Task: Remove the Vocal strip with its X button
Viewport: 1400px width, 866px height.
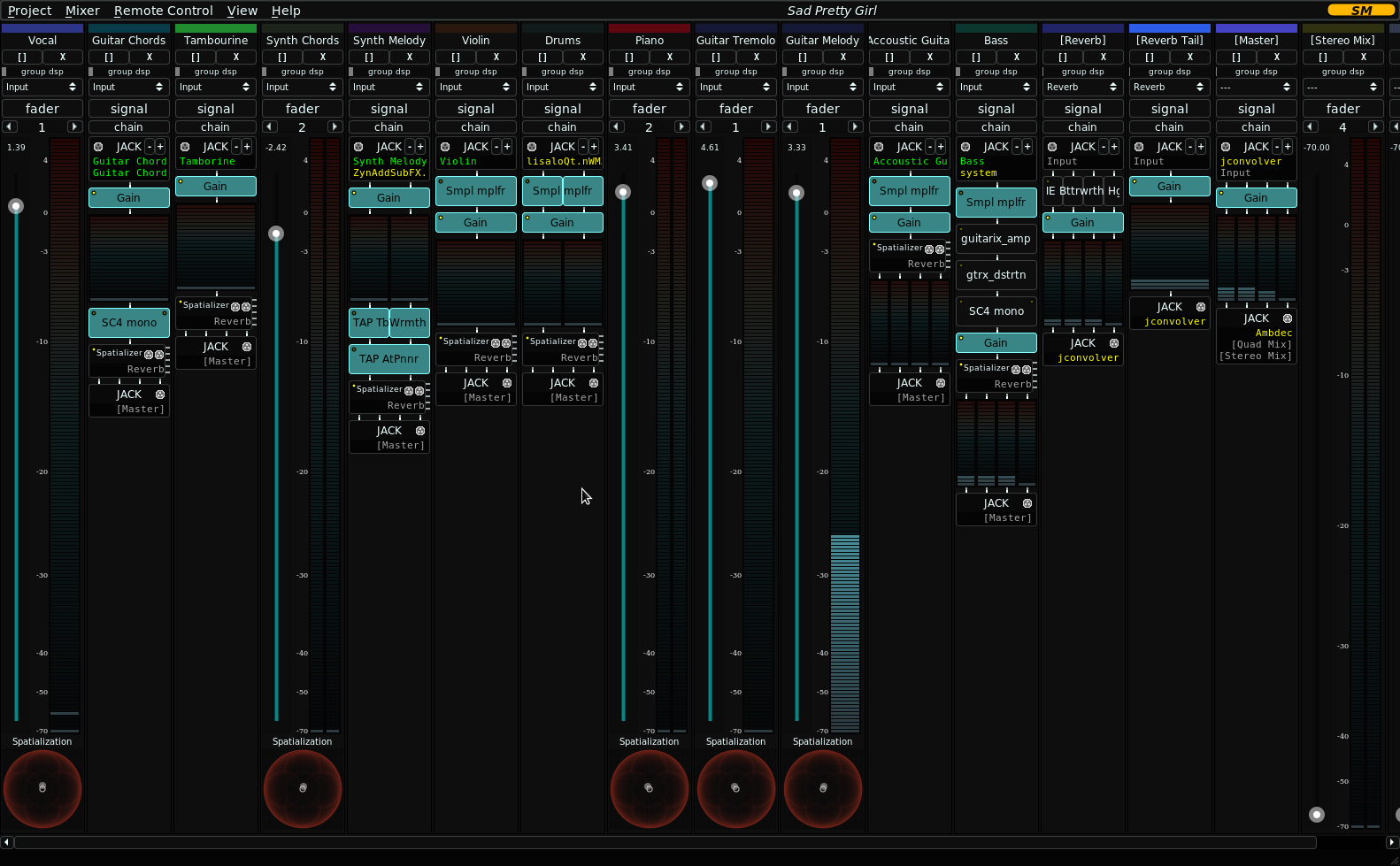Action: click(x=63, y=57)
